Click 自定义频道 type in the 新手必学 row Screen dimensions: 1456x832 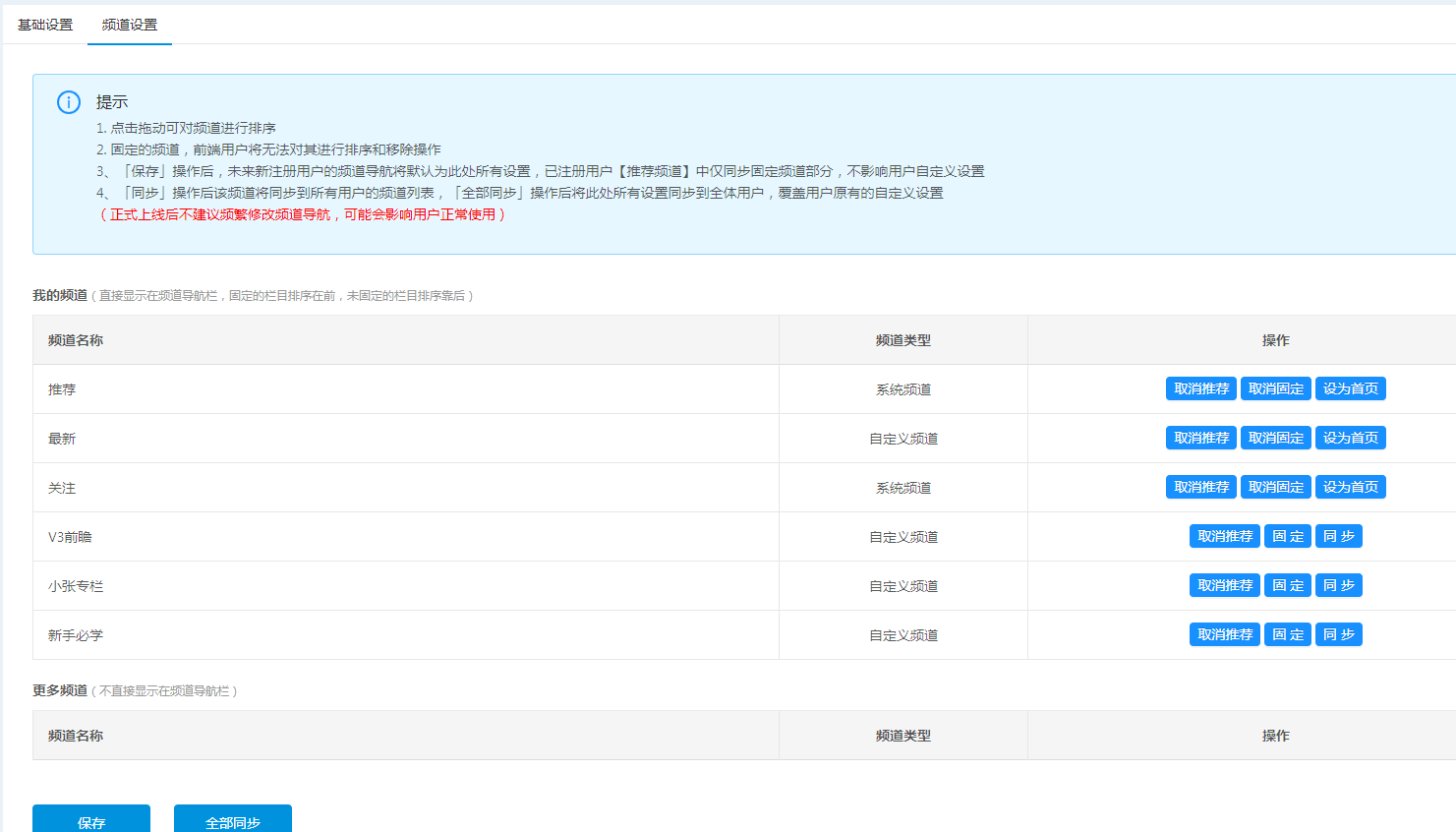click(903, 635)
